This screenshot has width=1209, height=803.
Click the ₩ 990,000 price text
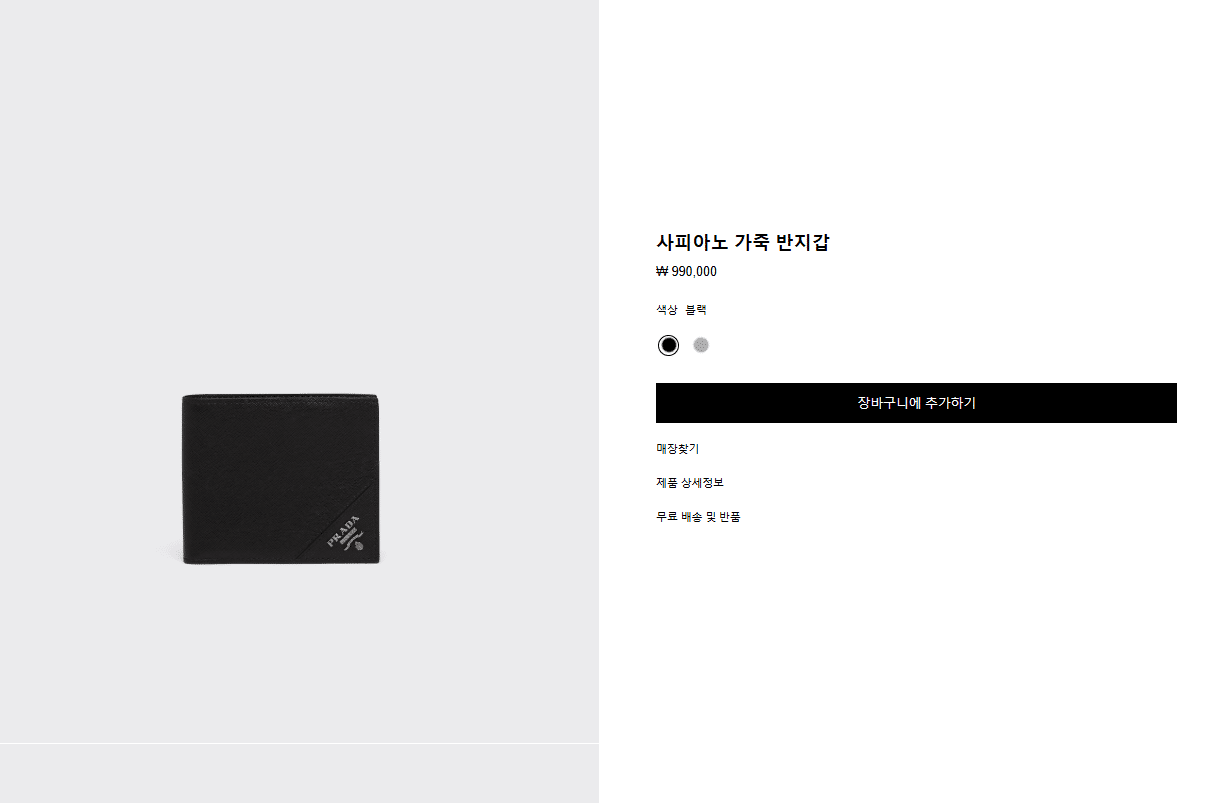pyautogui.click(x=686, y=271)
